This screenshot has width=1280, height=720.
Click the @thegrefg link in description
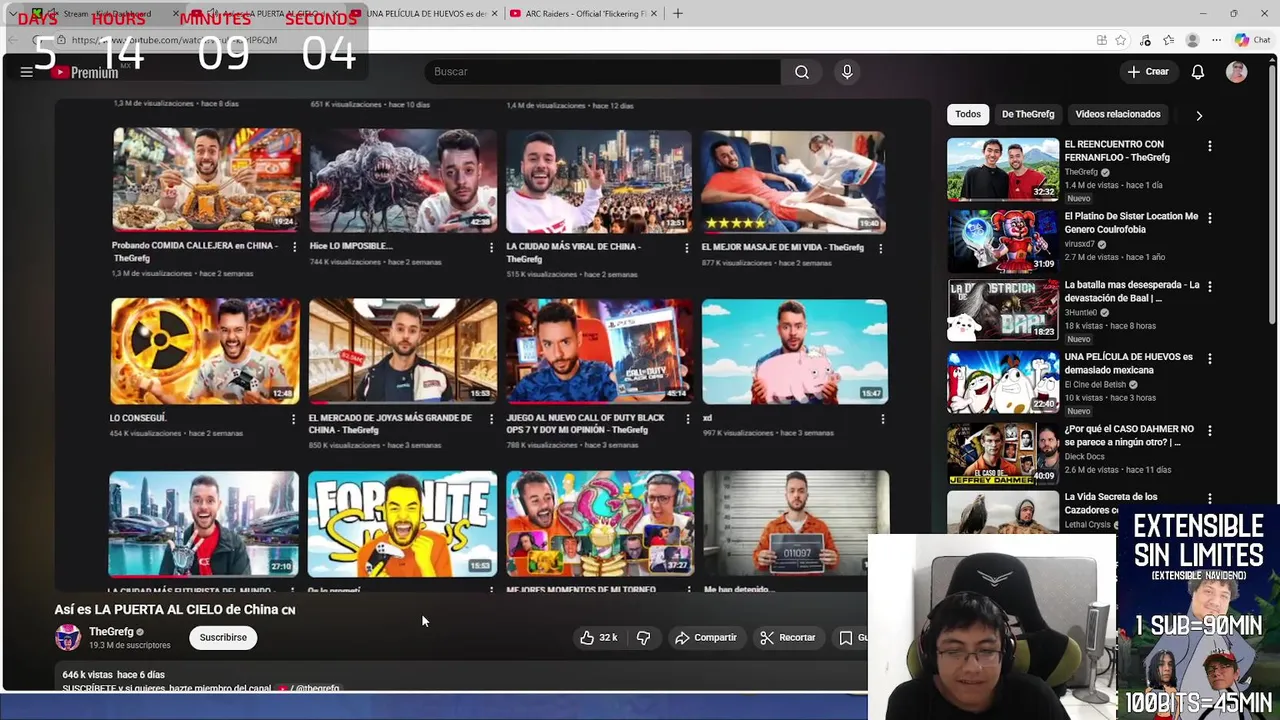click(317, 688)
